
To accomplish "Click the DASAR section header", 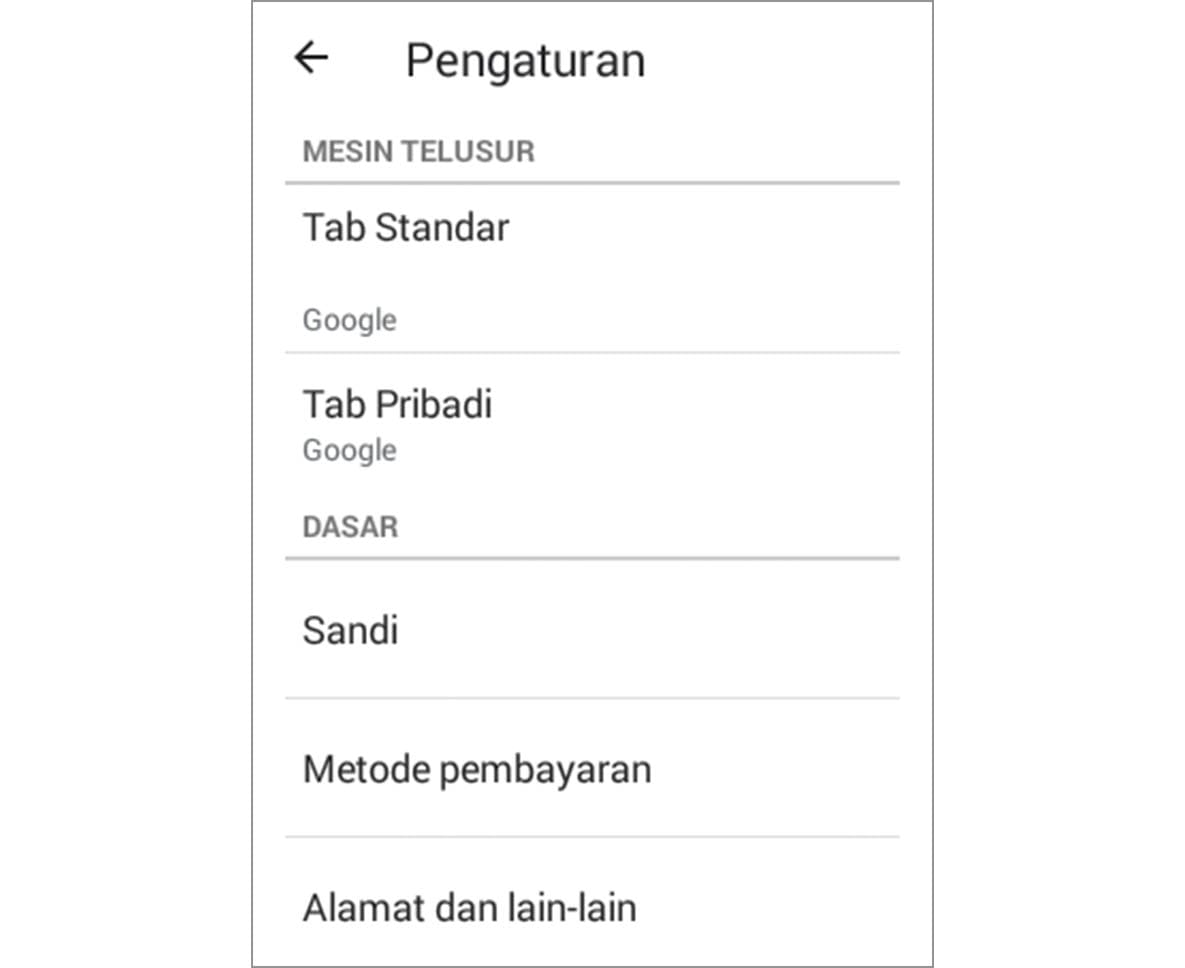I will (x=350, y=527).
